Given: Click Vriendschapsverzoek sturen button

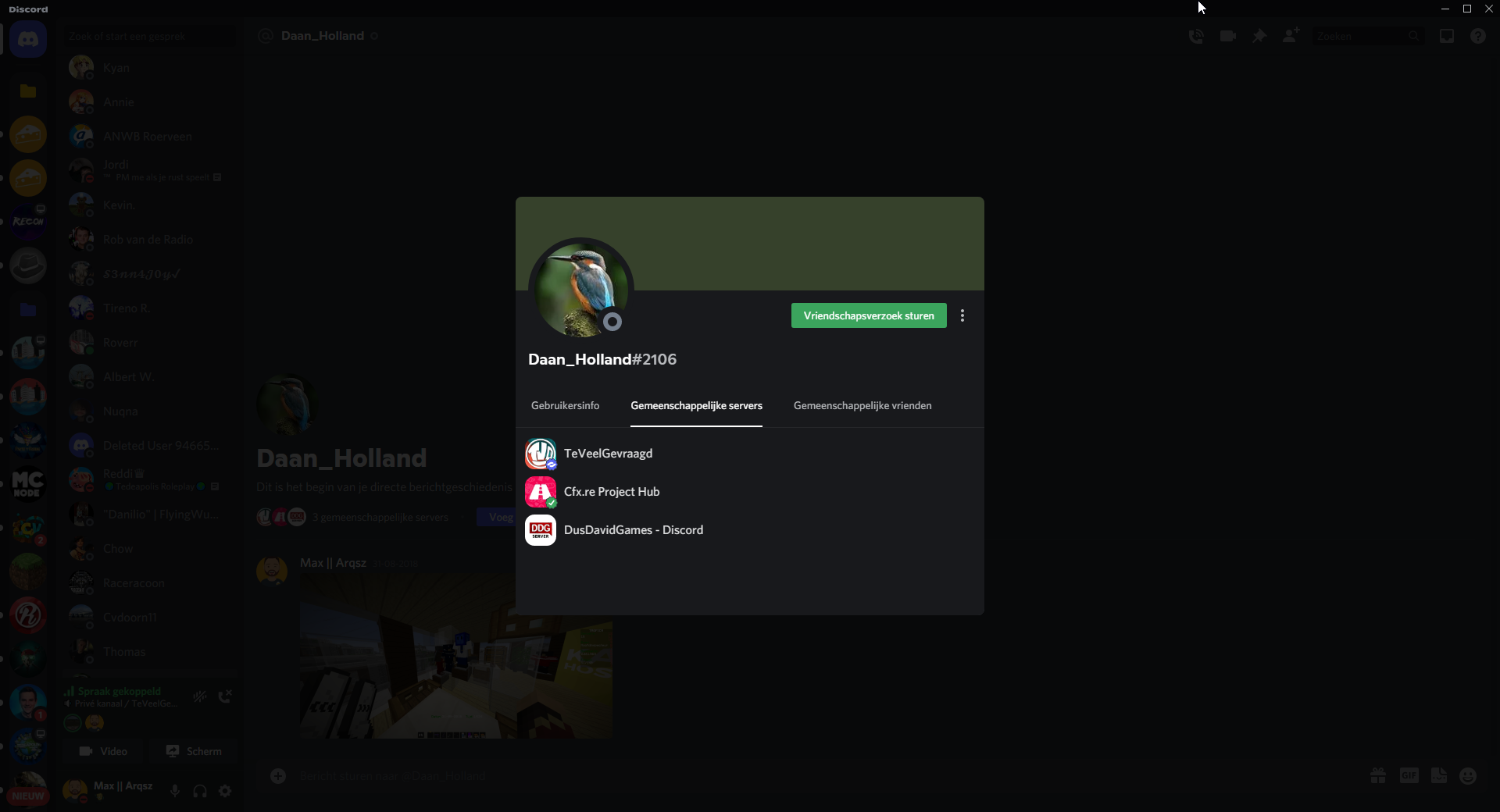Looking at the screenshot, I should [868, 315].
